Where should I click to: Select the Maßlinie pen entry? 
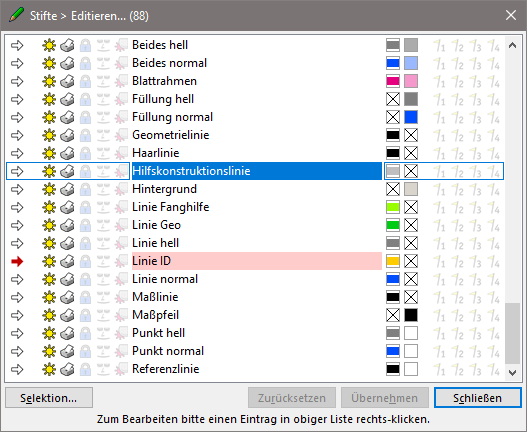(x=155, y=297)
